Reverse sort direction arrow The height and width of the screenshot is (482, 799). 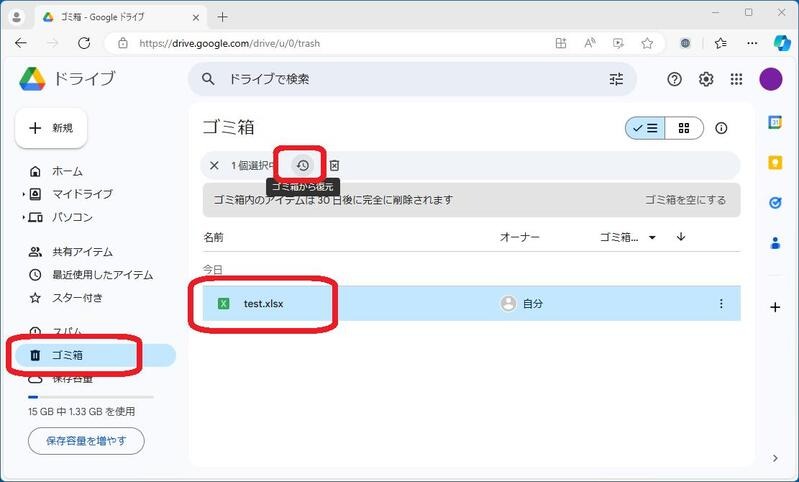point(681,236)
